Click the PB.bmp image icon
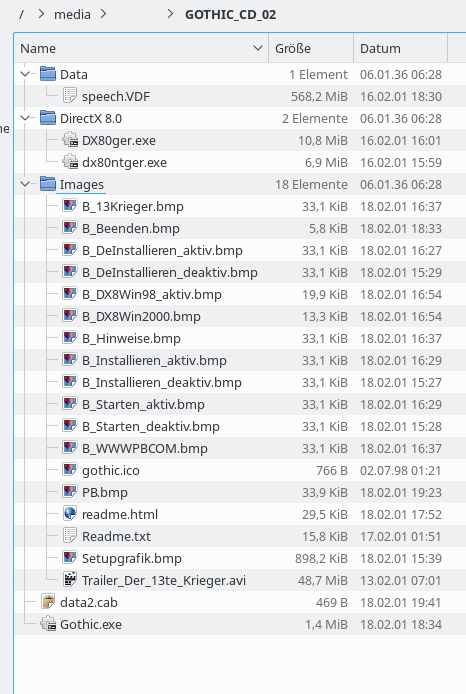466x694 pixels. coord(69,492)
